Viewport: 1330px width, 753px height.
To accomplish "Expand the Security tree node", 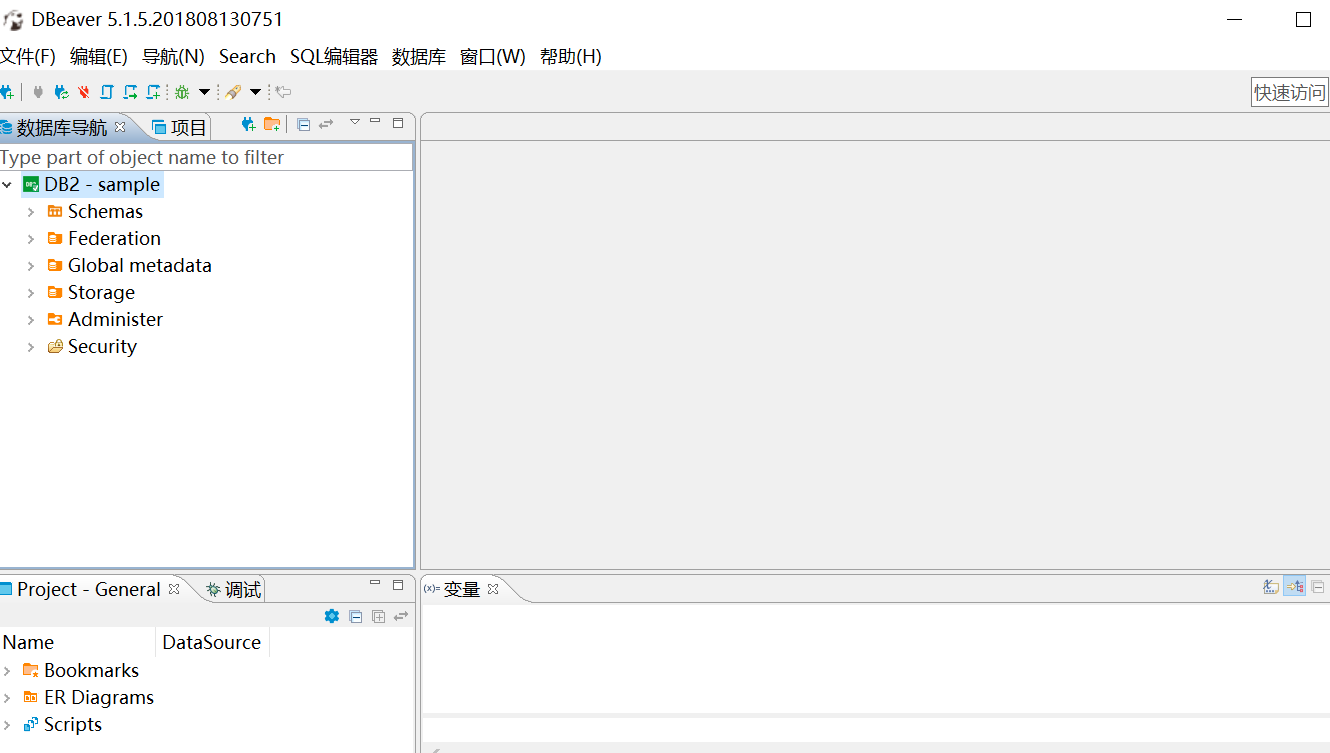I will [30, 346].
